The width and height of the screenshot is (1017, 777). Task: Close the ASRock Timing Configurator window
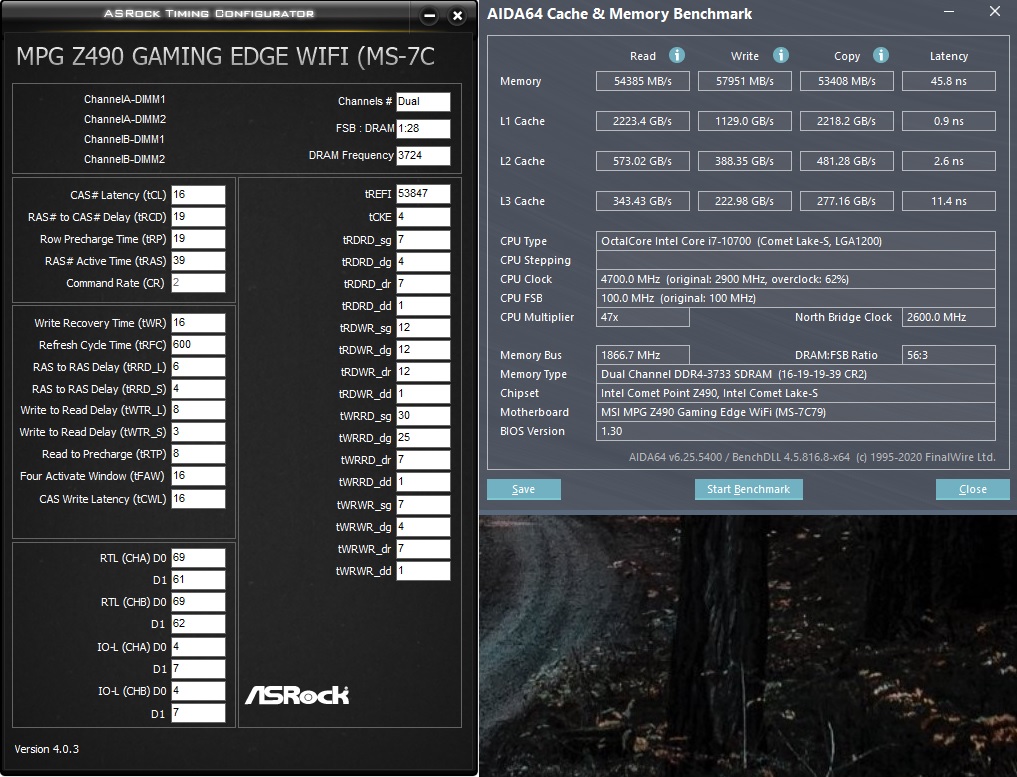[x=457, y=16]
